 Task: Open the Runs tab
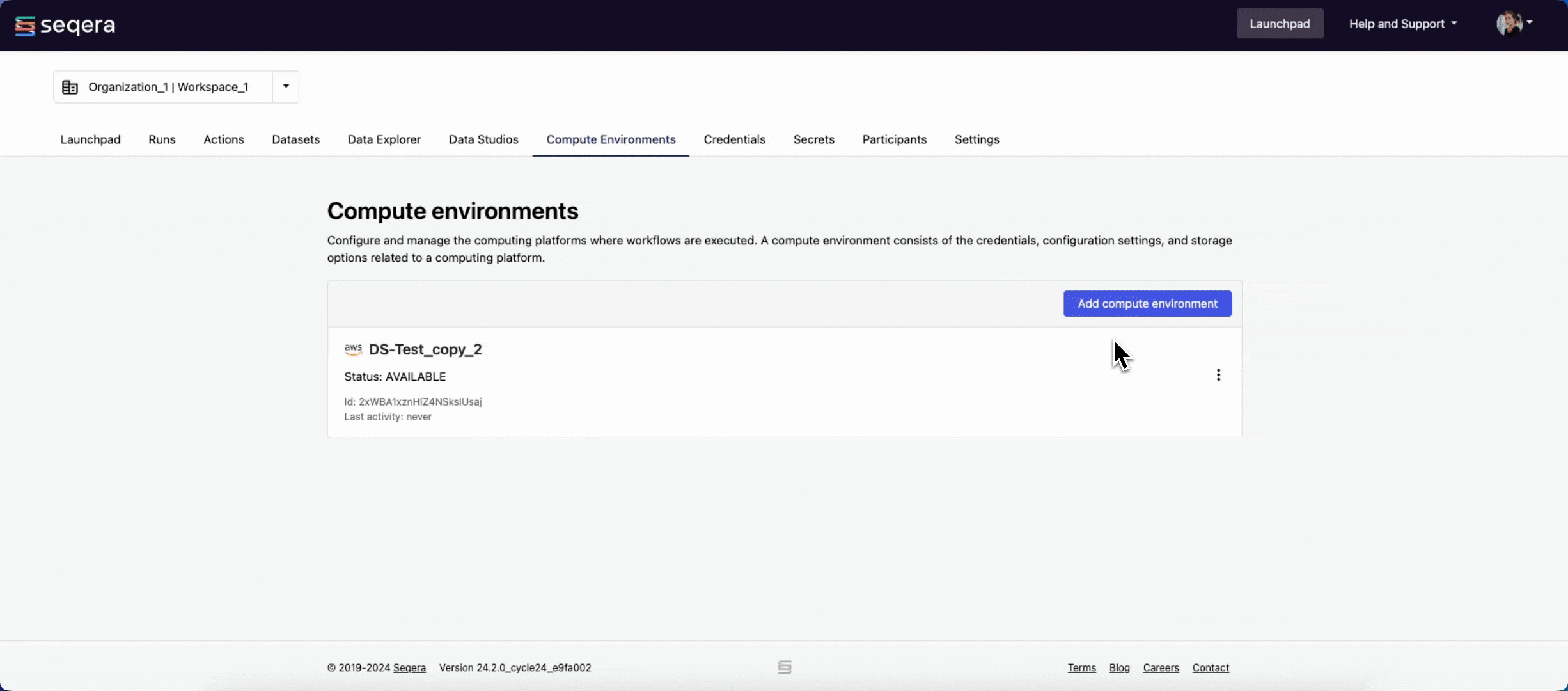161,139
